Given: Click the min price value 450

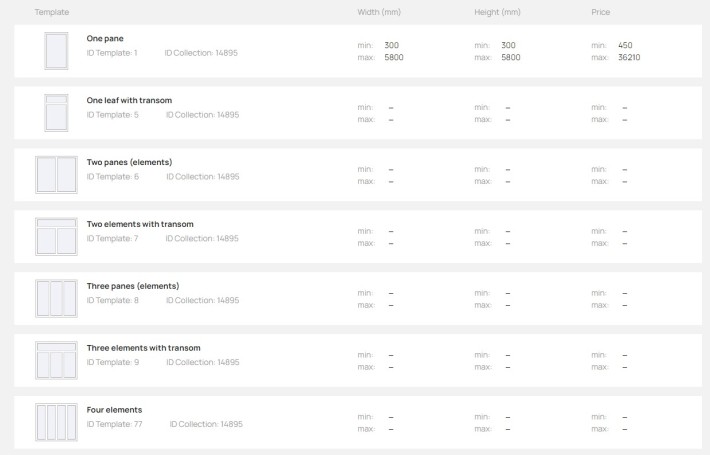Looking at the screenshot, I should [625, 45].
